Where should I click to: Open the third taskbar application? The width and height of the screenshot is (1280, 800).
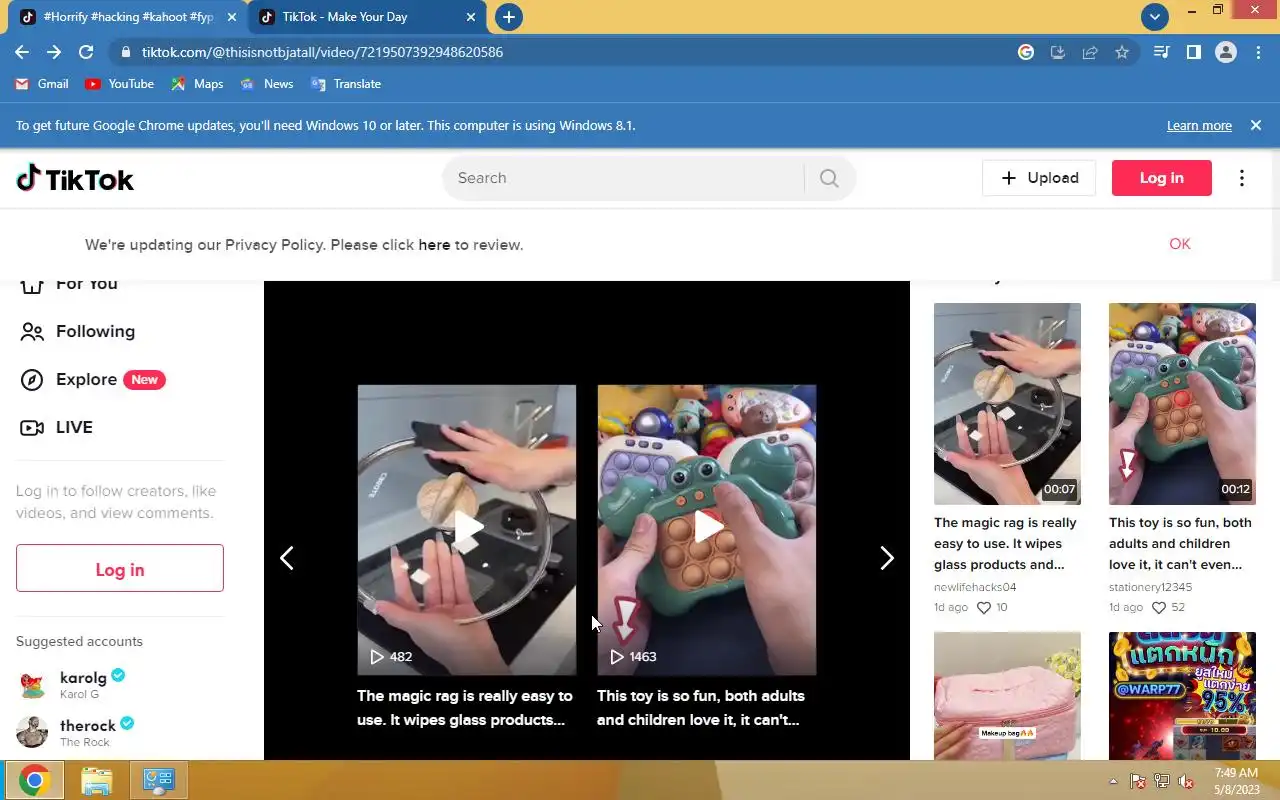point(158,780)
